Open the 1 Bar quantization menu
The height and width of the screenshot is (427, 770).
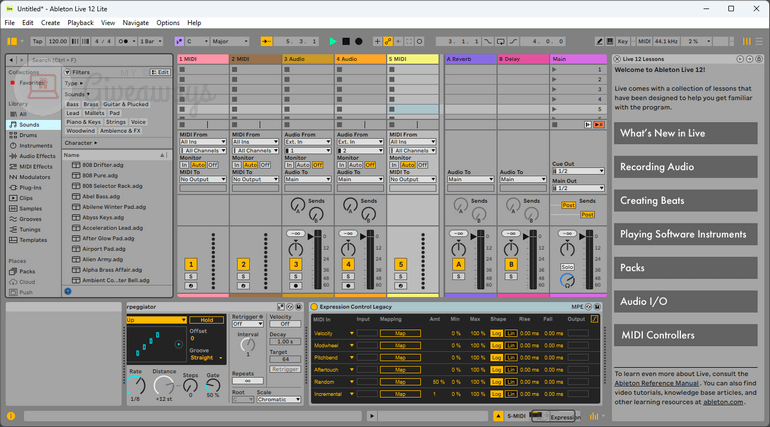(151, 41)
